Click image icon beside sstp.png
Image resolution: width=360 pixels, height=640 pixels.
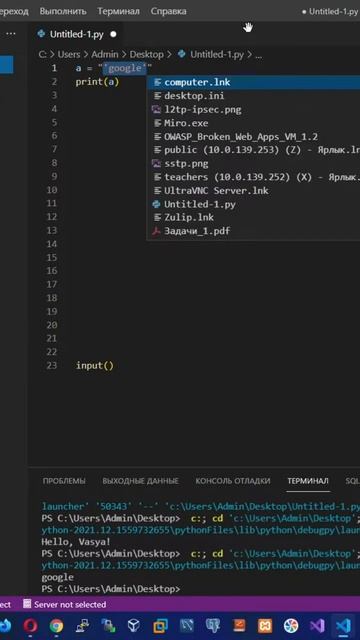coord(156,164)
